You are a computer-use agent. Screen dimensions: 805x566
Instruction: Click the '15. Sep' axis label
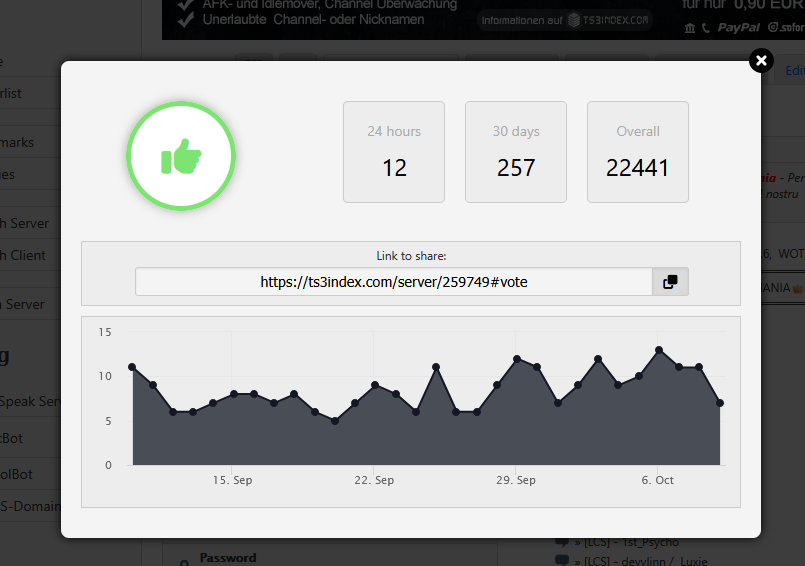[x=233, y=480]
